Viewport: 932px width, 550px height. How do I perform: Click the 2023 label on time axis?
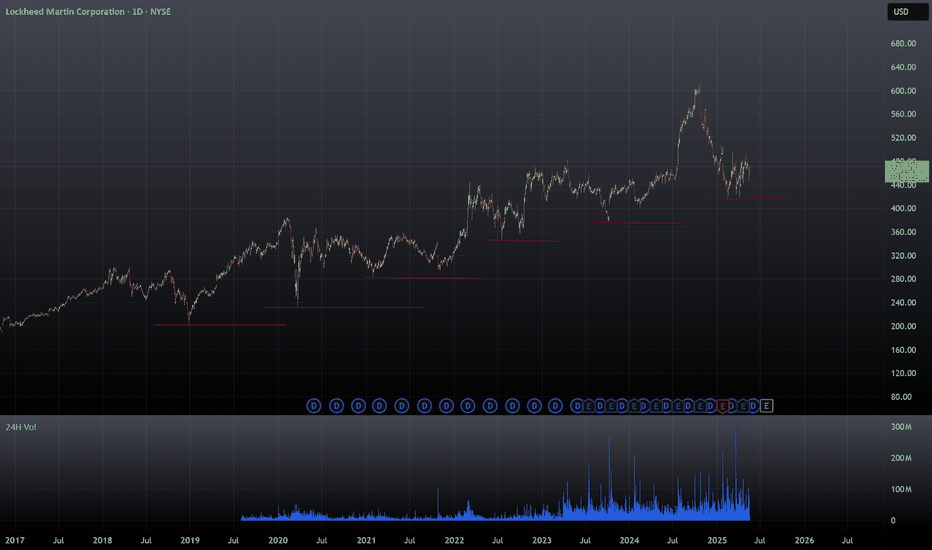pyautogui.click(x=541, y=540)
